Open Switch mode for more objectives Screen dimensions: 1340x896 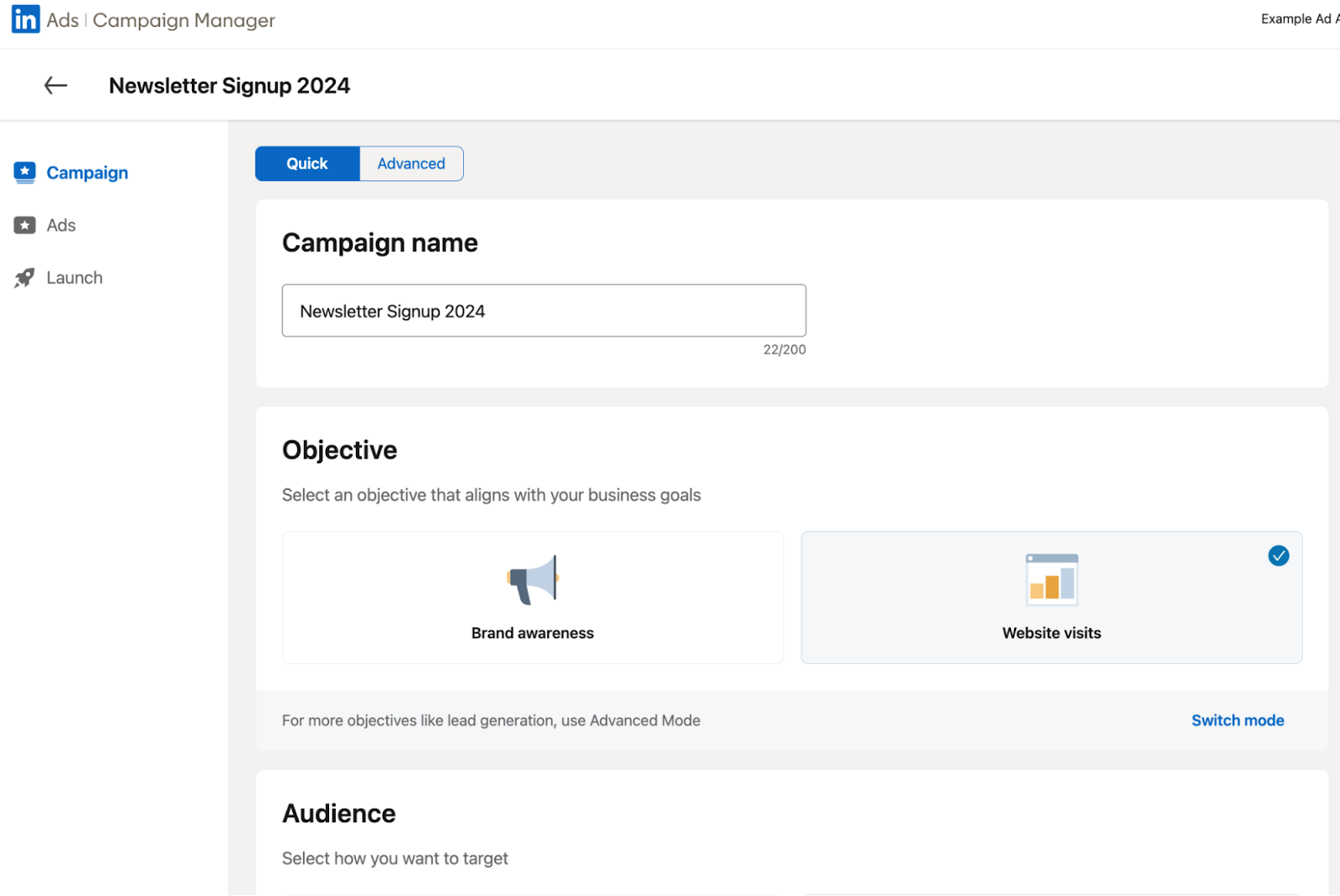coord(1237,720)
